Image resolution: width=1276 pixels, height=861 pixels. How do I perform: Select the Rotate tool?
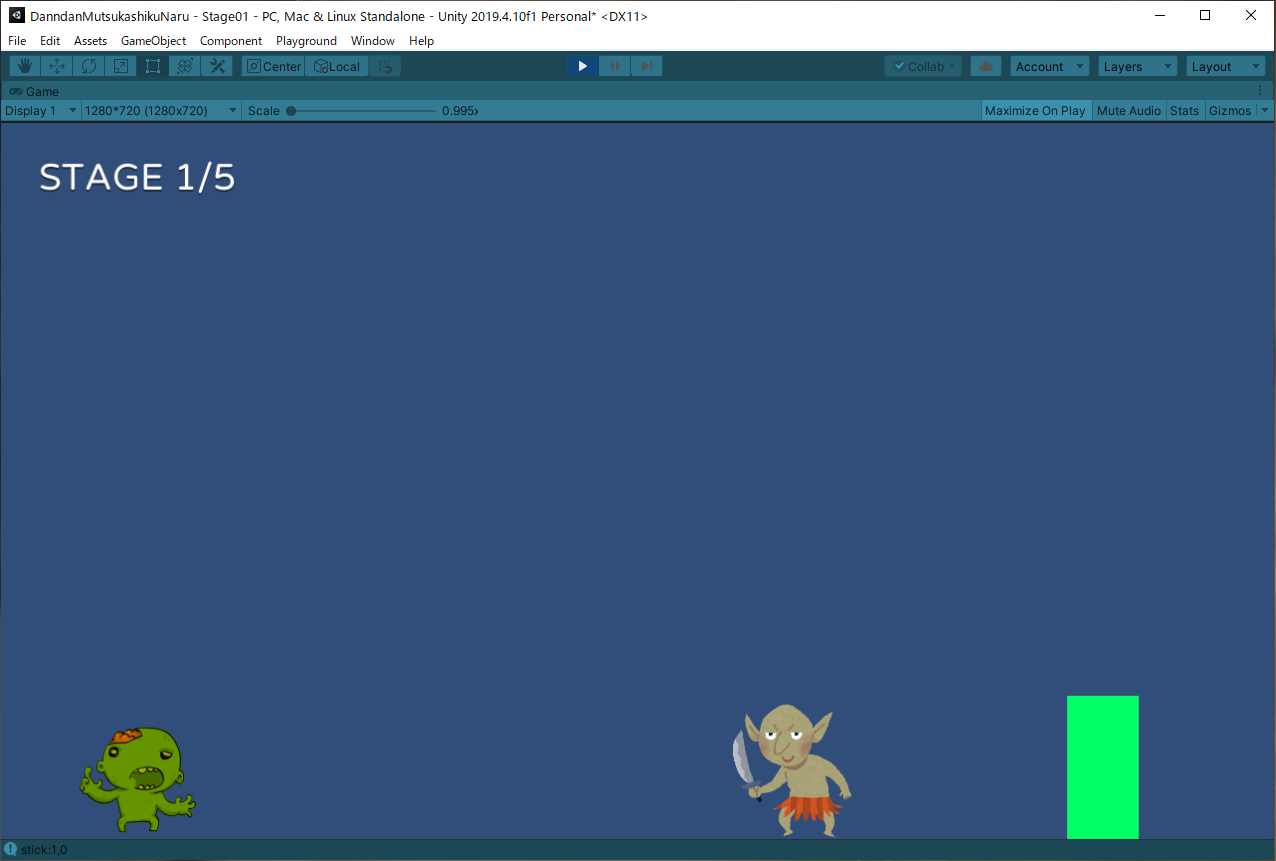89,66
